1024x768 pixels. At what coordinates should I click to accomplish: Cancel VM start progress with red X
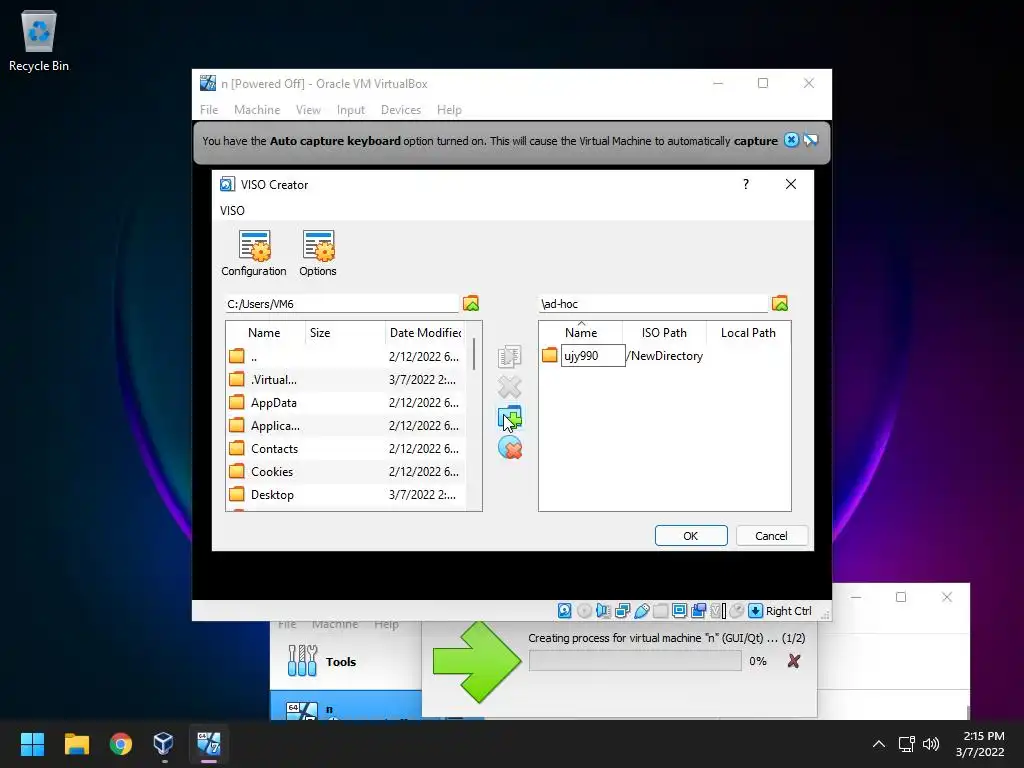pos(793,661)
